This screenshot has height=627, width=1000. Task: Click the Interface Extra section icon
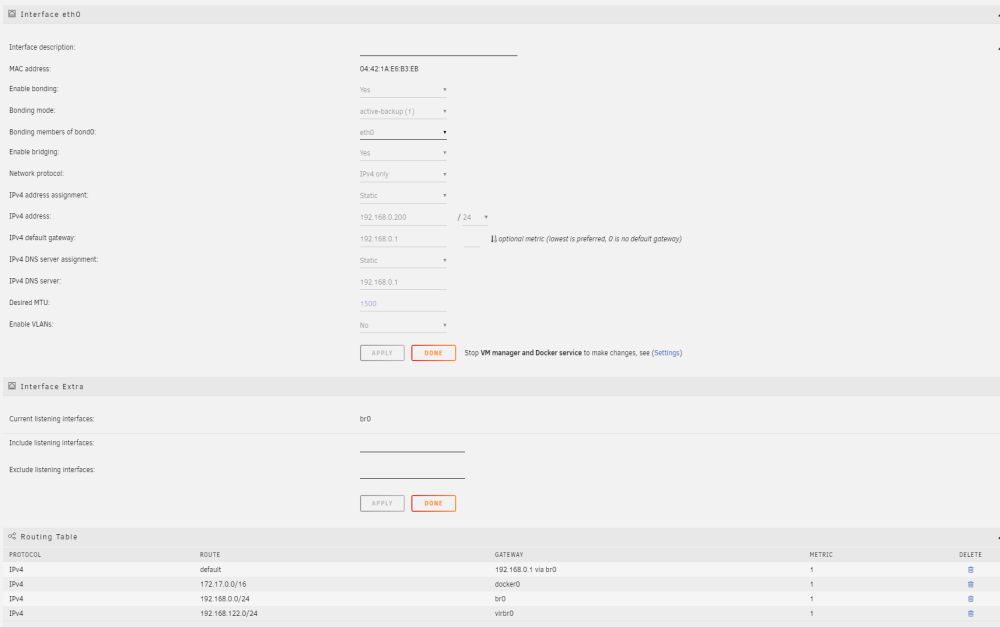(11, 386)
